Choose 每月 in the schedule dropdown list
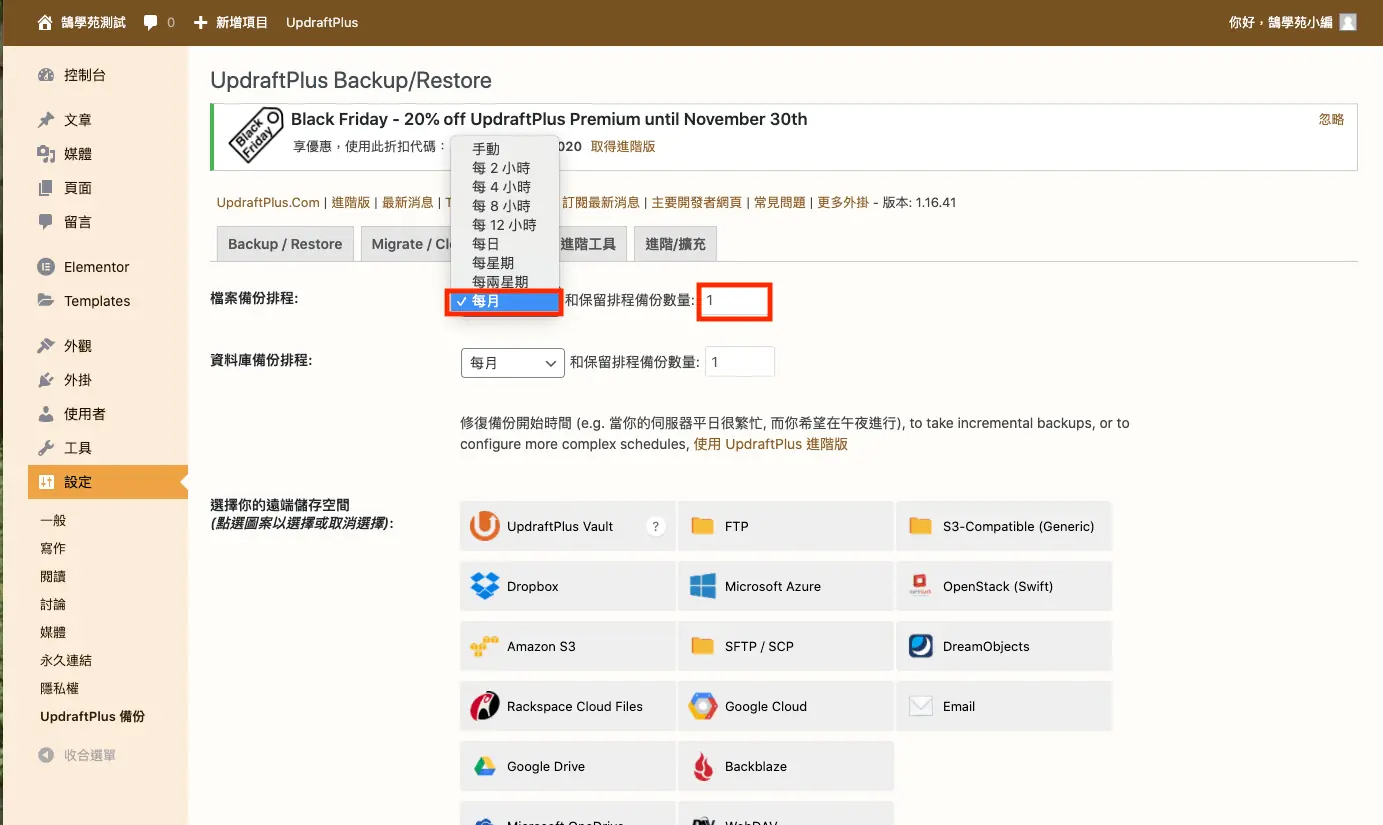Viewport: 1383px width, 825px height. (x=505, y=301)
